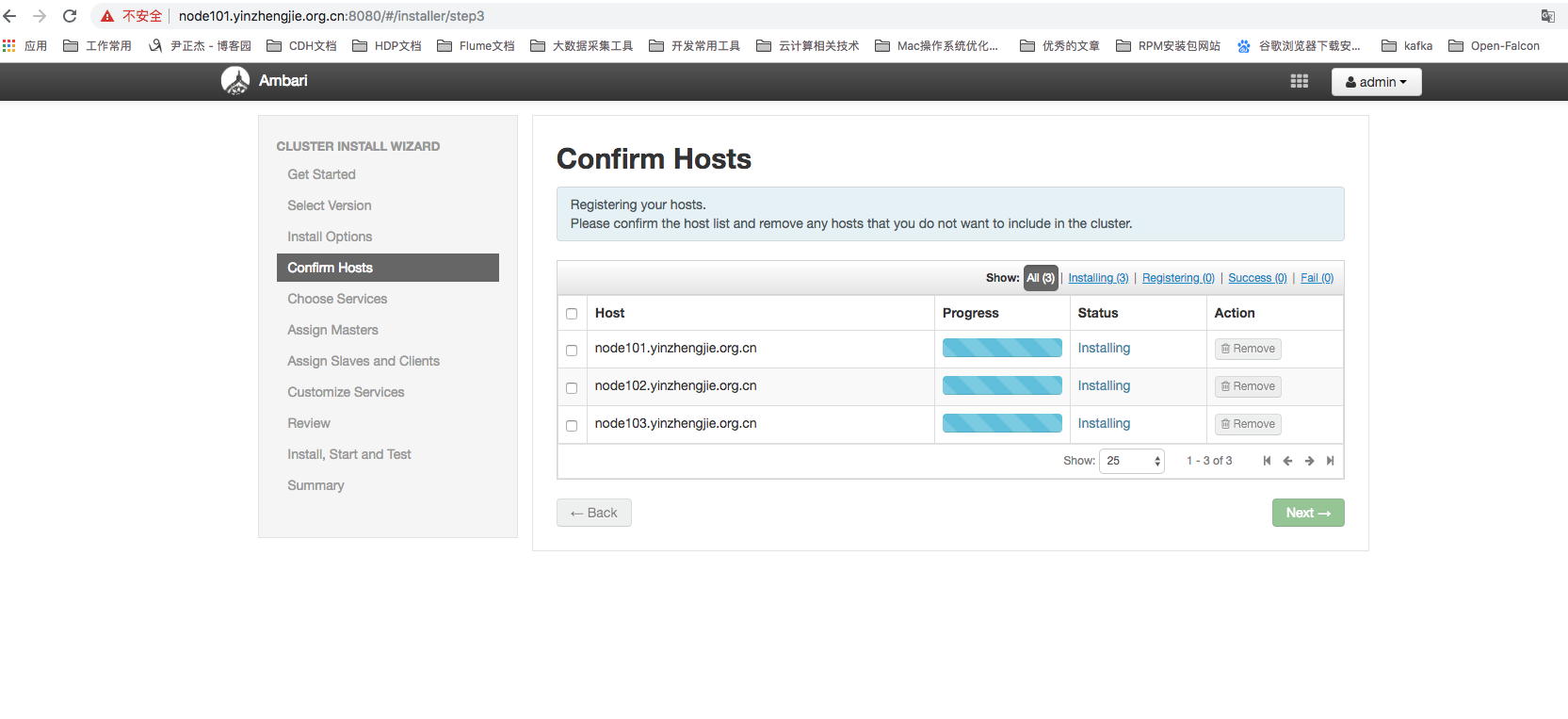This screenshot has height=719, width=1568.
Task: Open Installing status link for node103
Action: click(x=1104, y=423)
